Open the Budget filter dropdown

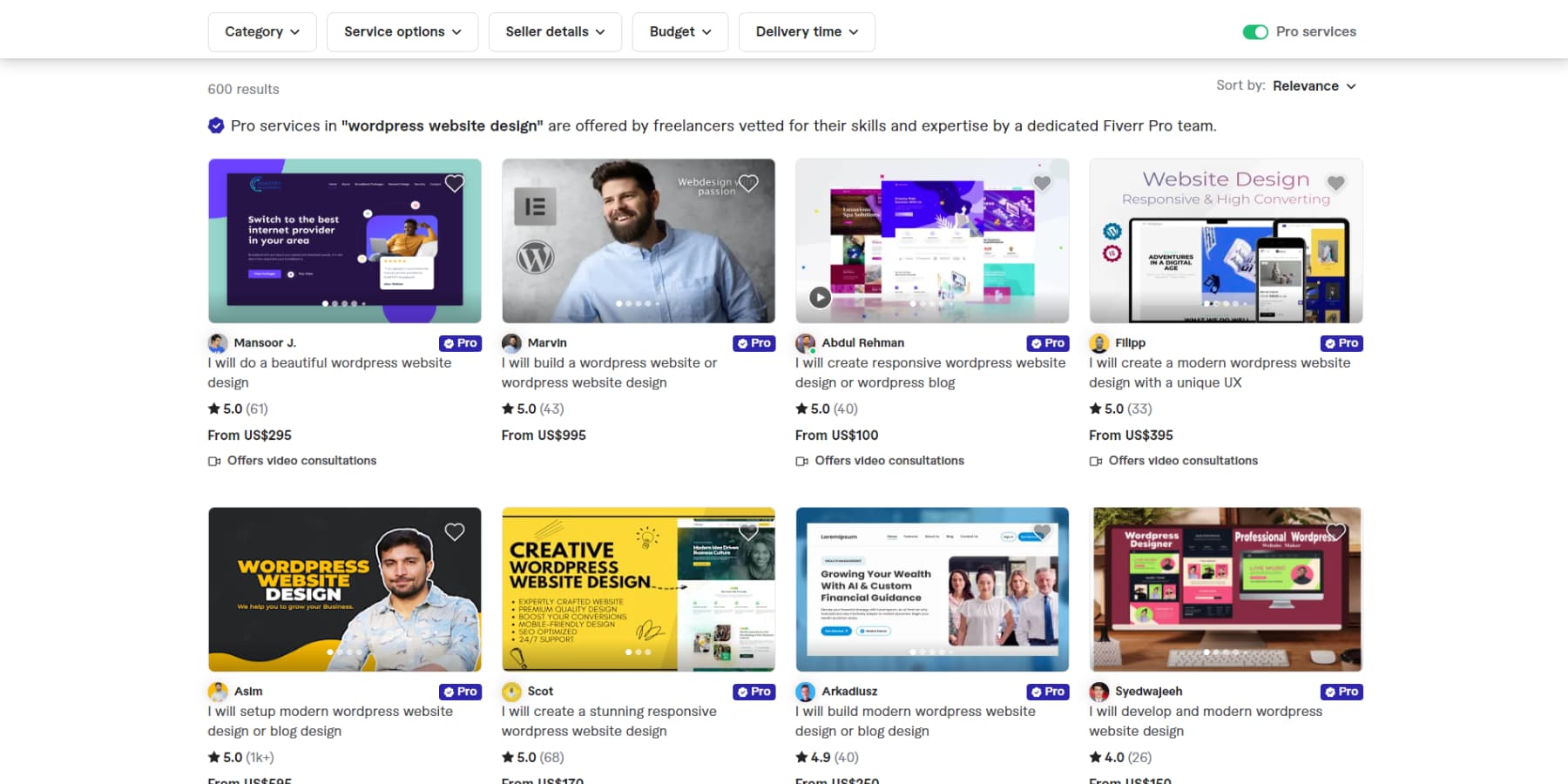[x=679, y=31]
